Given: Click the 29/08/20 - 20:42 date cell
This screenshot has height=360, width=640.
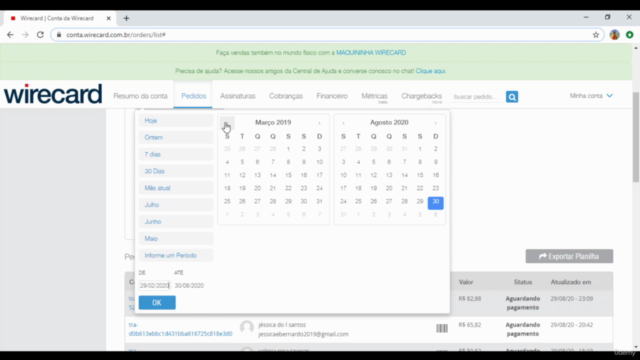Looking at the screenshot, I should pyautogui.click(x=571, y=325).
